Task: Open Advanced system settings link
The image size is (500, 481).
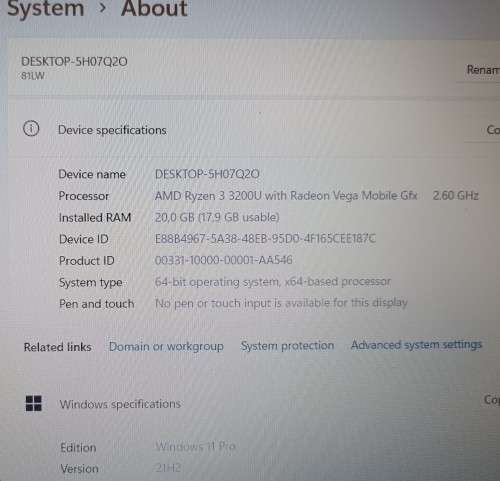Action: point(416,345)
